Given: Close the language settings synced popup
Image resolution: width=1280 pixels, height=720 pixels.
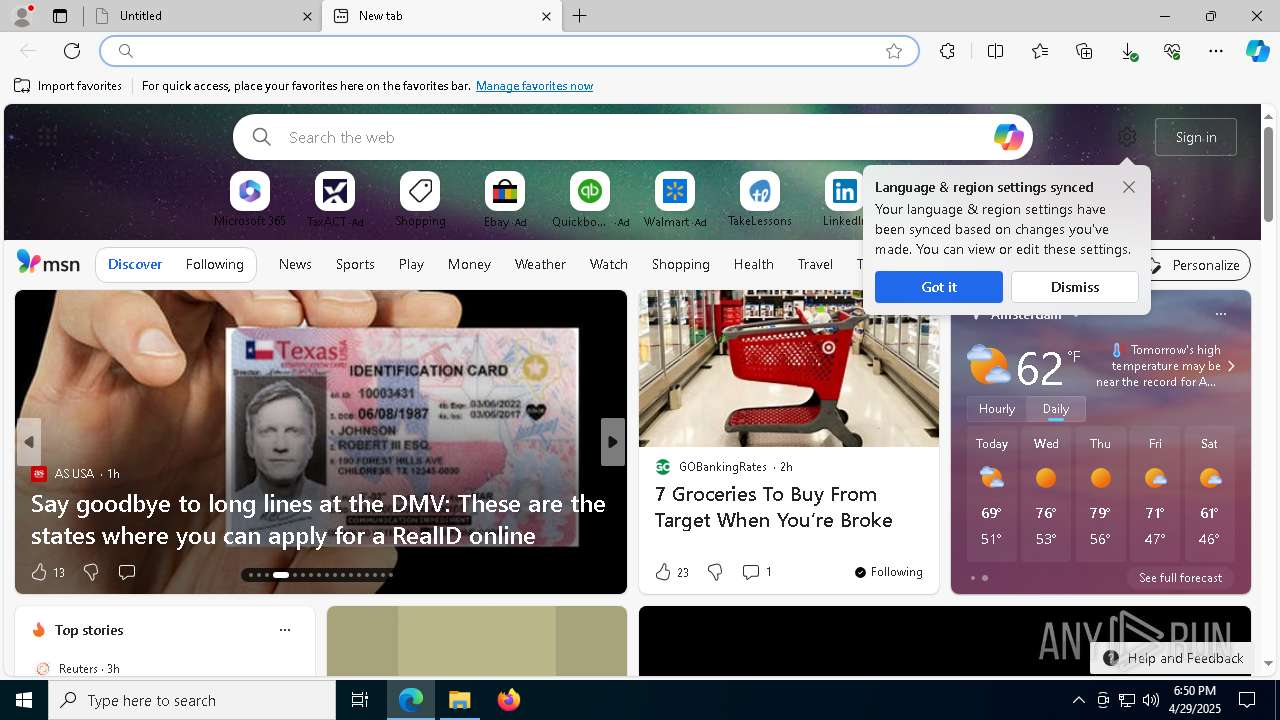Looking at the screenshot, I should pos(1129,187).
